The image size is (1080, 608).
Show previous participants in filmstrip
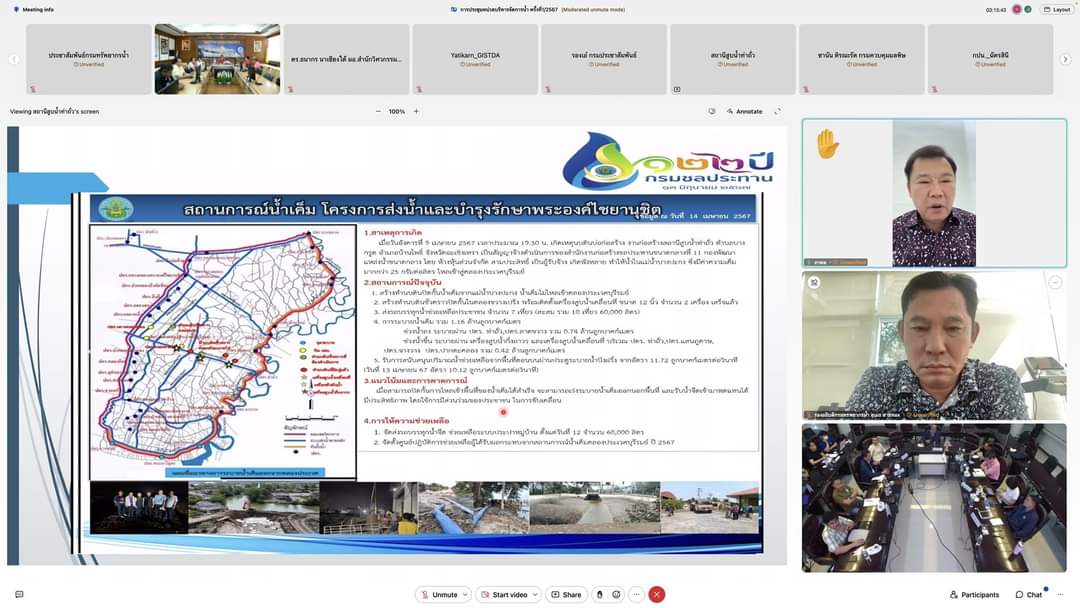[x=14, y=59]
